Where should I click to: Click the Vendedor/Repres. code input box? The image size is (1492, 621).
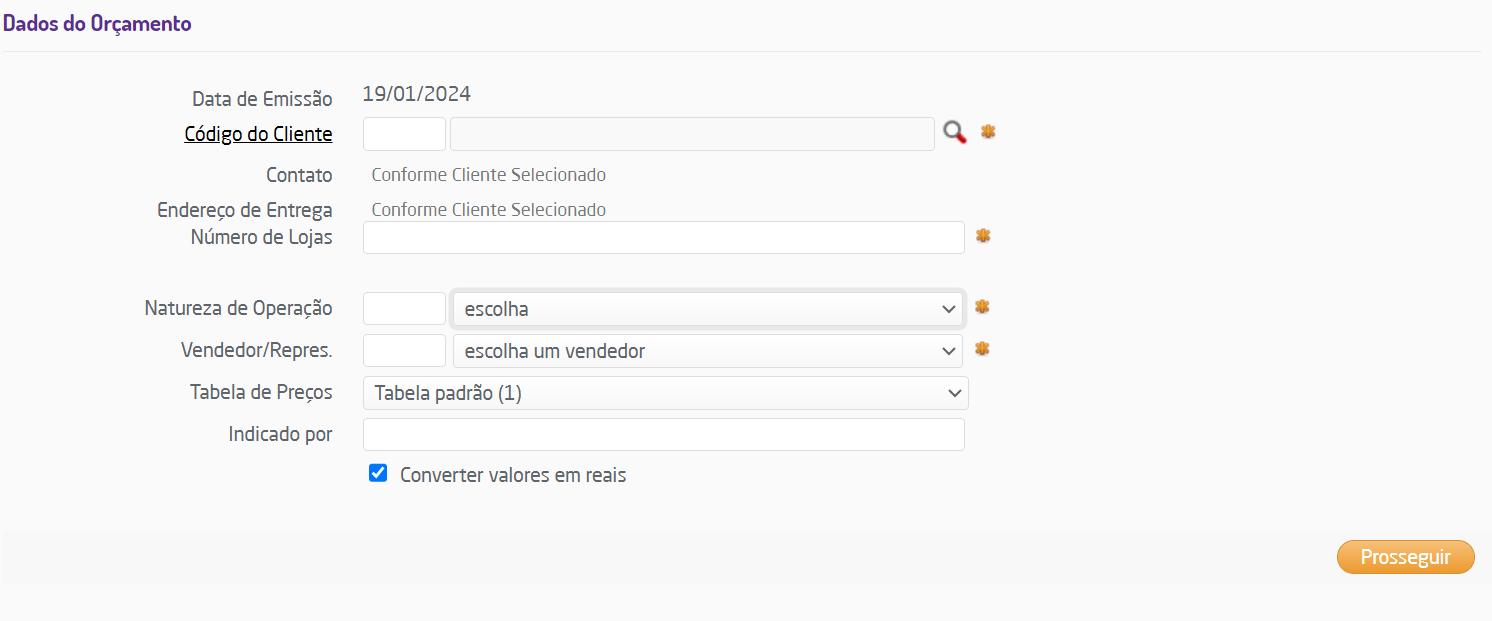pyautogui.click(x=404, y=351)
